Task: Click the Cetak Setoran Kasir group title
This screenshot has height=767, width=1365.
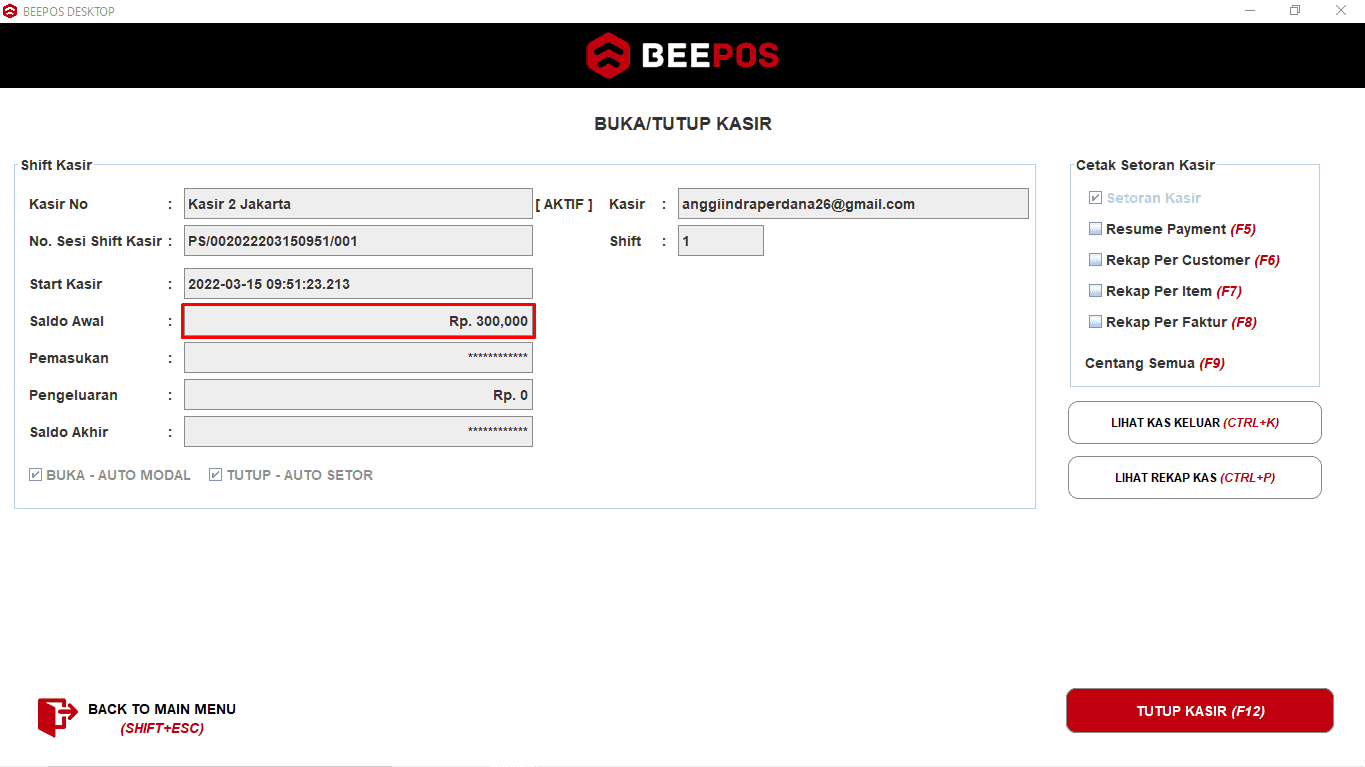Action: click(x=1146, y=165)
